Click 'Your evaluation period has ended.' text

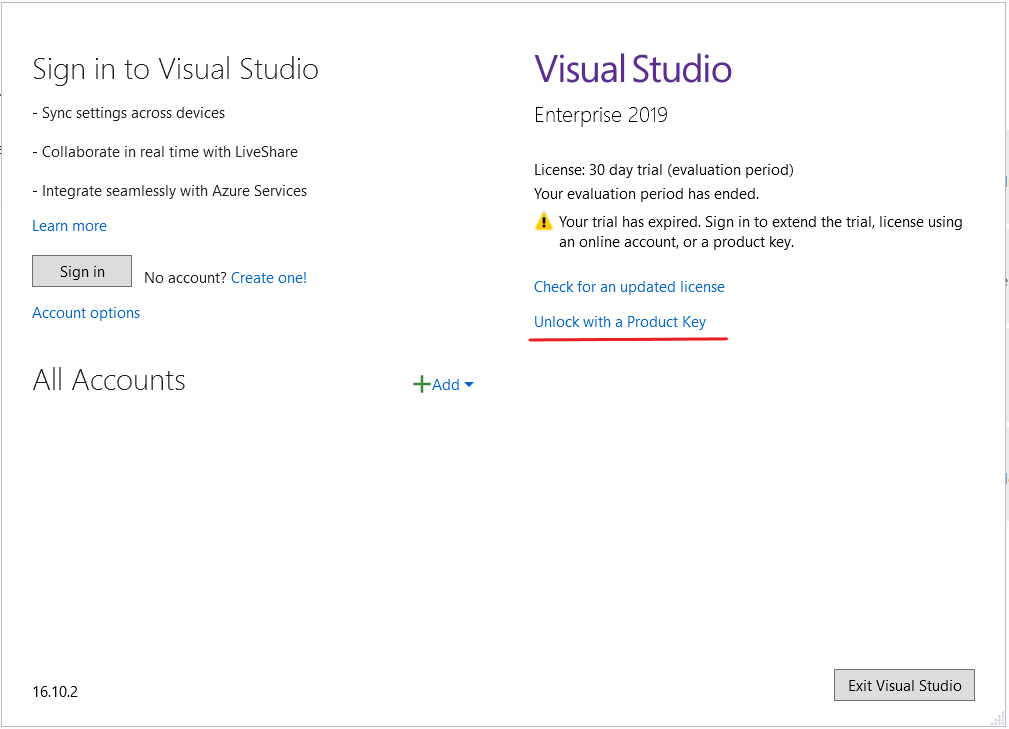pos(647,194)
